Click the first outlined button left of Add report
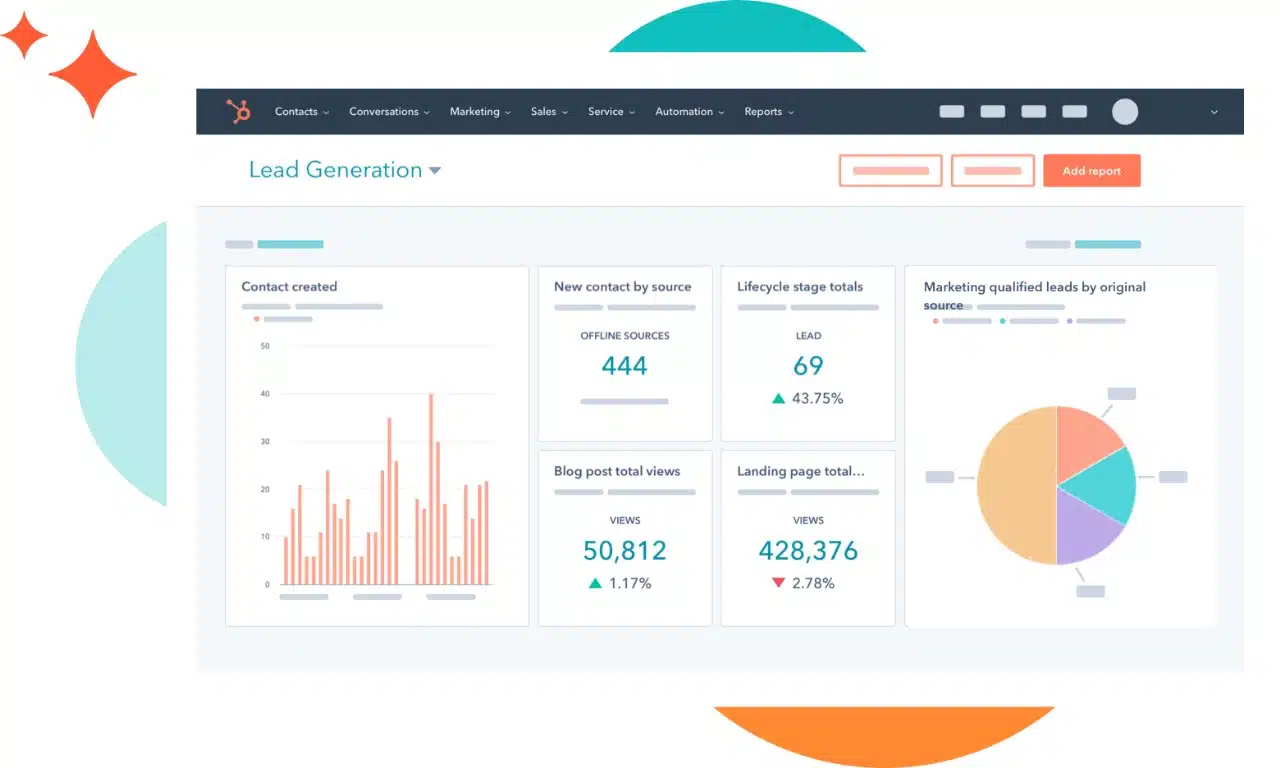This screenshot has width=1280, height=768. 890,171
